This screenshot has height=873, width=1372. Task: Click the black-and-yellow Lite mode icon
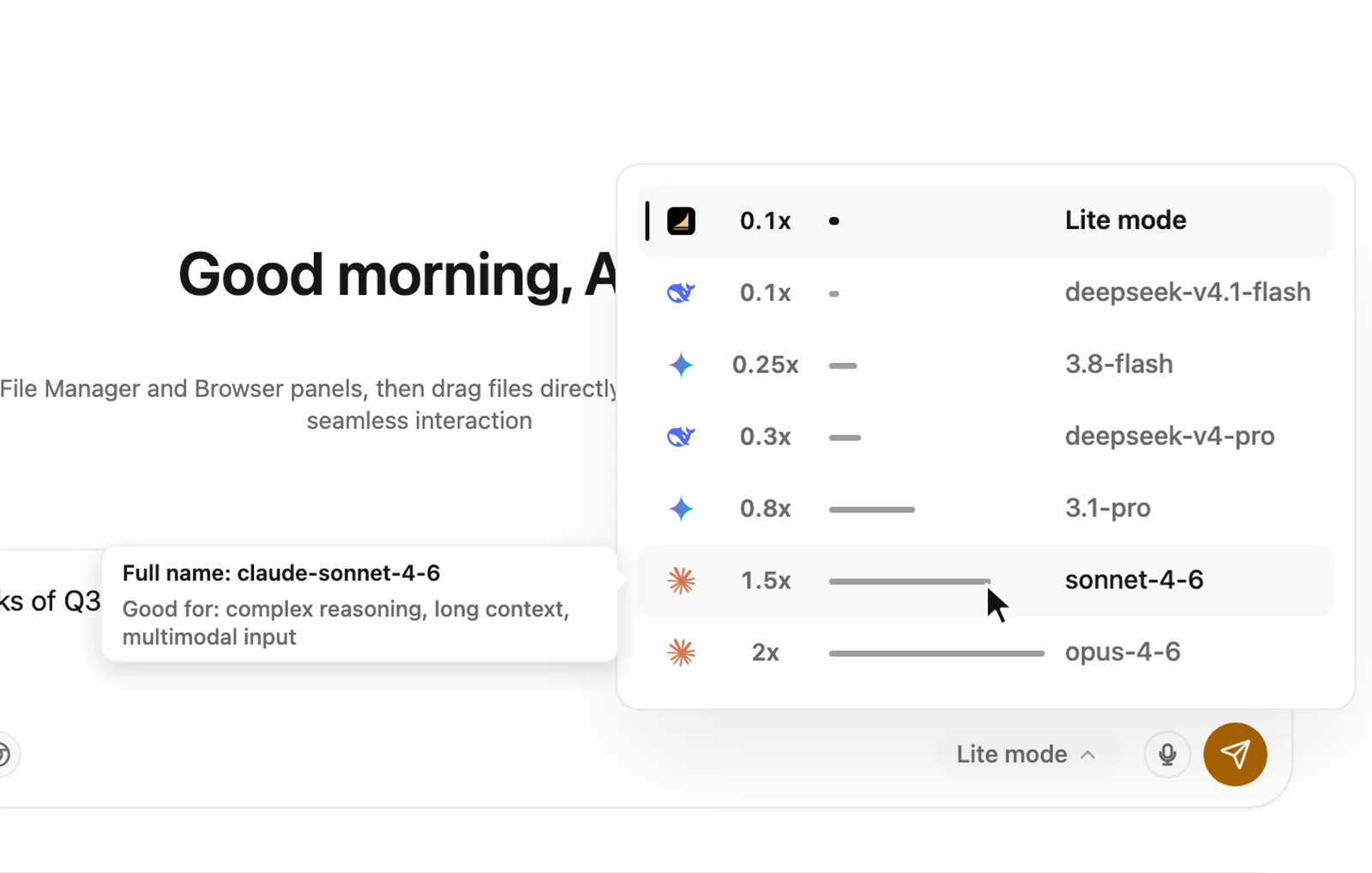click(681, 221)
